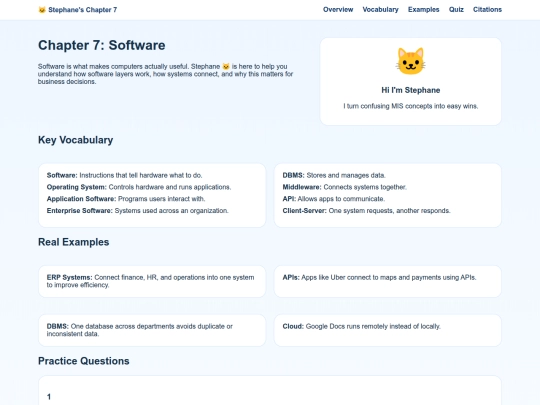This screenshot has height=405, width=540.
Task: Select the Application Software definition
Action: [x=126, y=199]
